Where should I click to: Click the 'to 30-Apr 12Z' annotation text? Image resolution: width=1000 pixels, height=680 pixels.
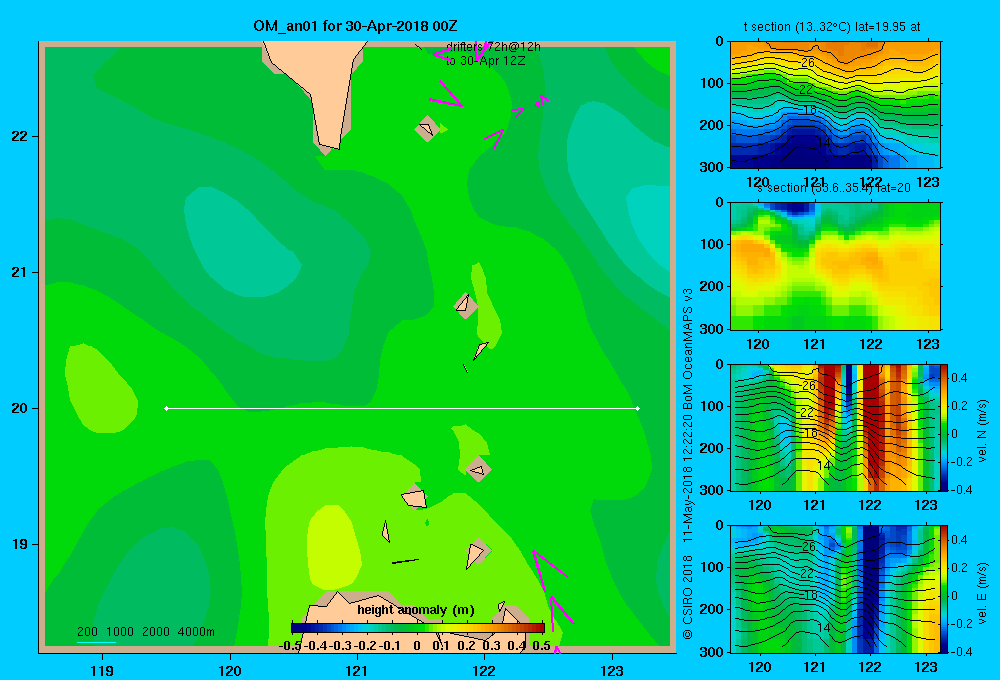pos(485,61)
